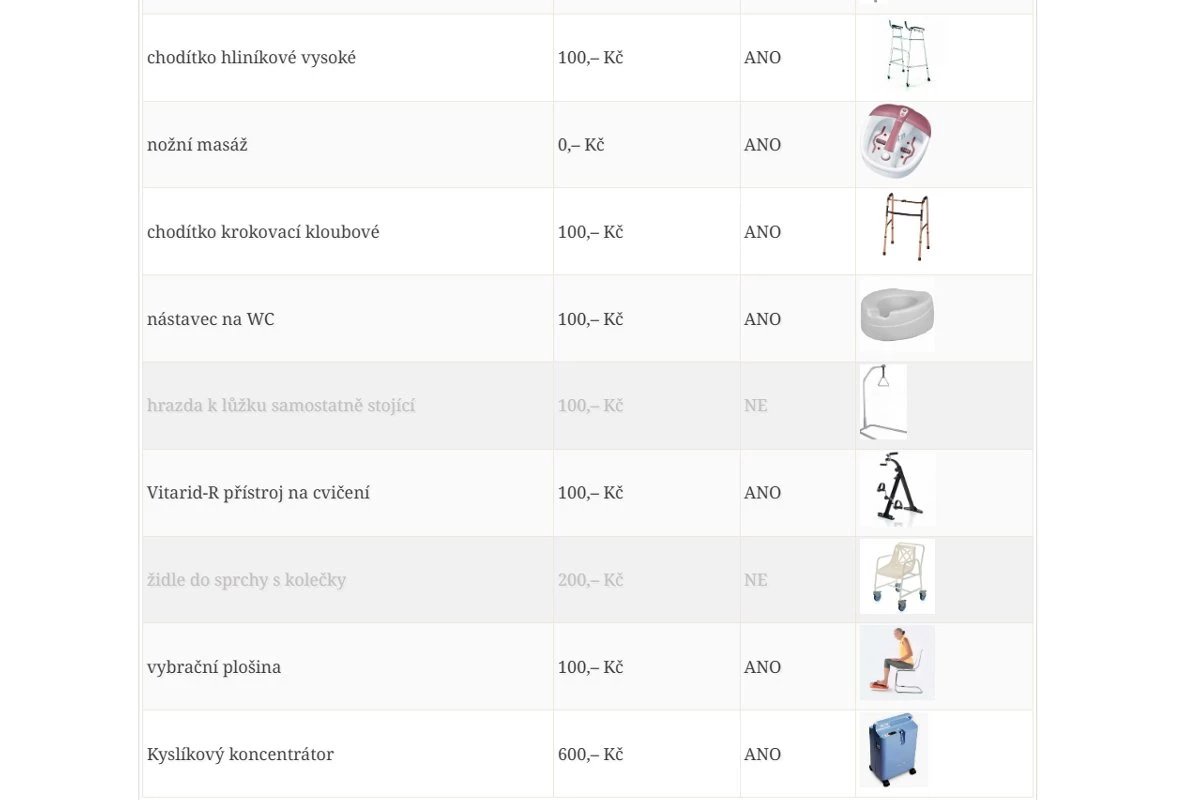1200x800 pixels.
Task: Click greyed 'židle do sprchy s kolečky'
Action: click(x=246, y=580)
